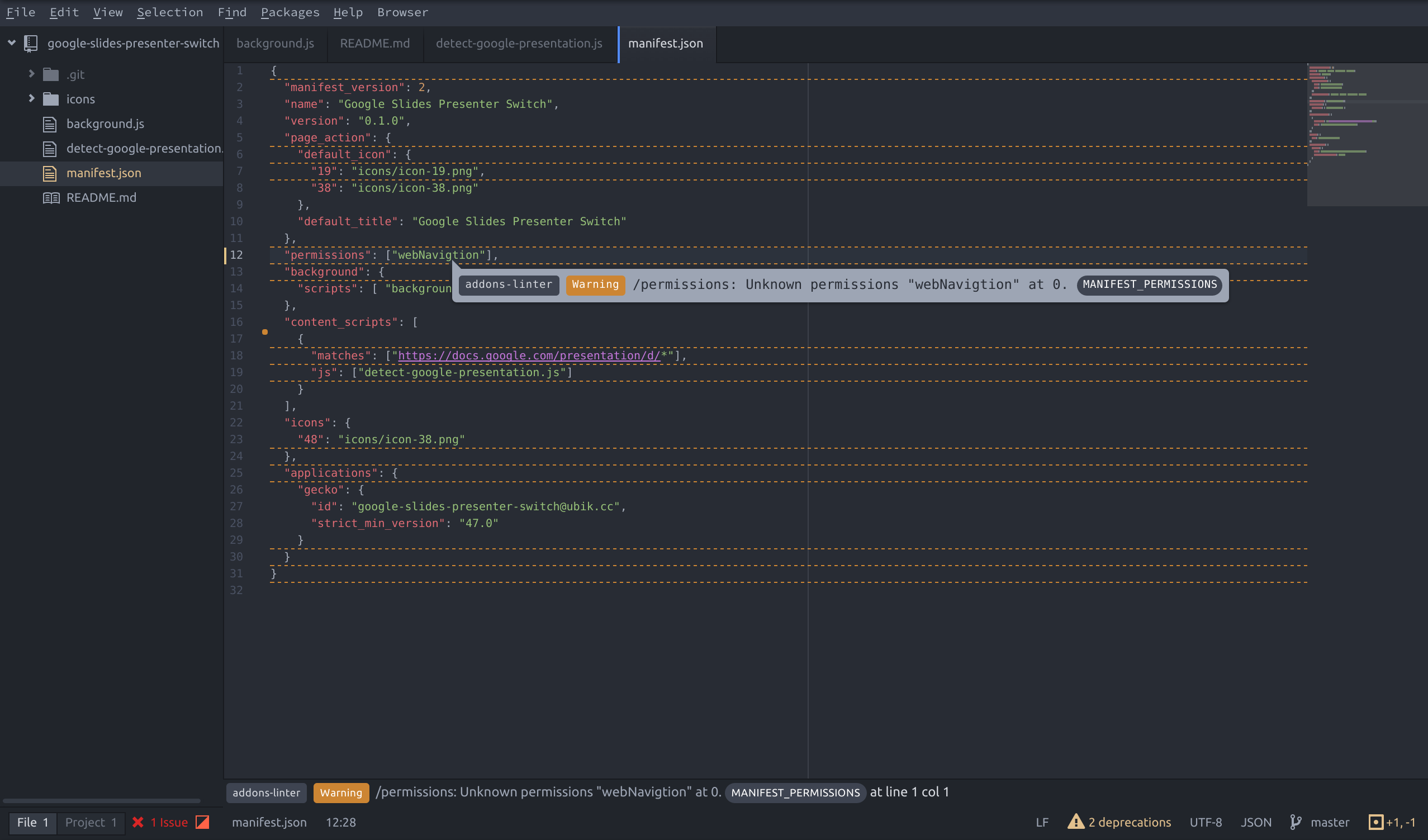Click the README.md book icon

(51, 198)
